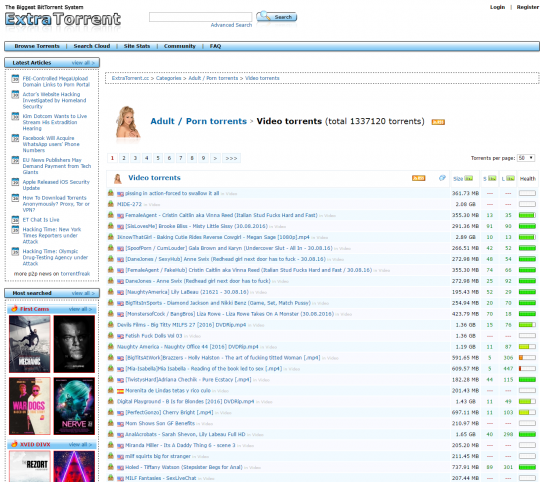Click the Register link

528,7
